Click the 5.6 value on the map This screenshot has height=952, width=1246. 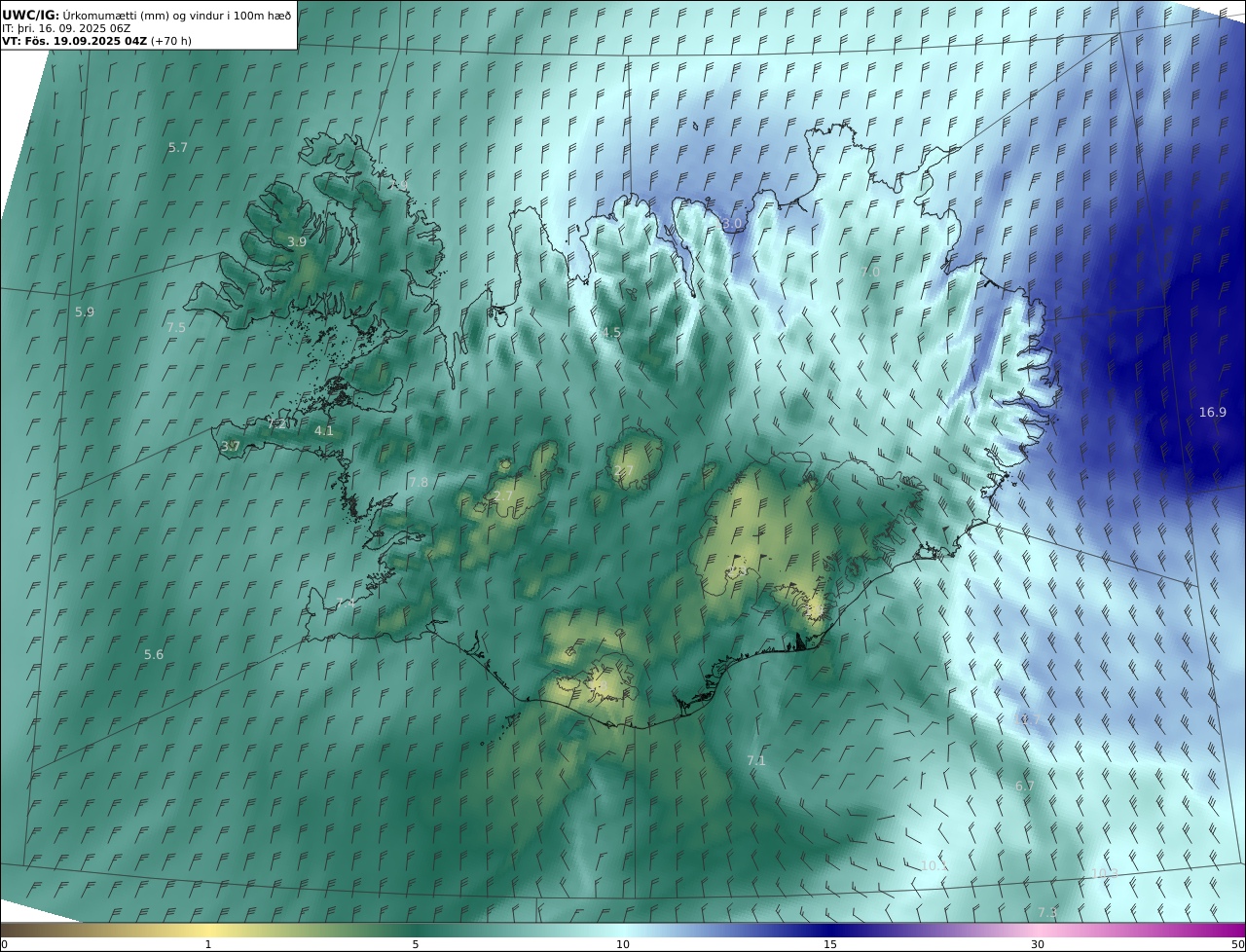click(x=154, y=655)
